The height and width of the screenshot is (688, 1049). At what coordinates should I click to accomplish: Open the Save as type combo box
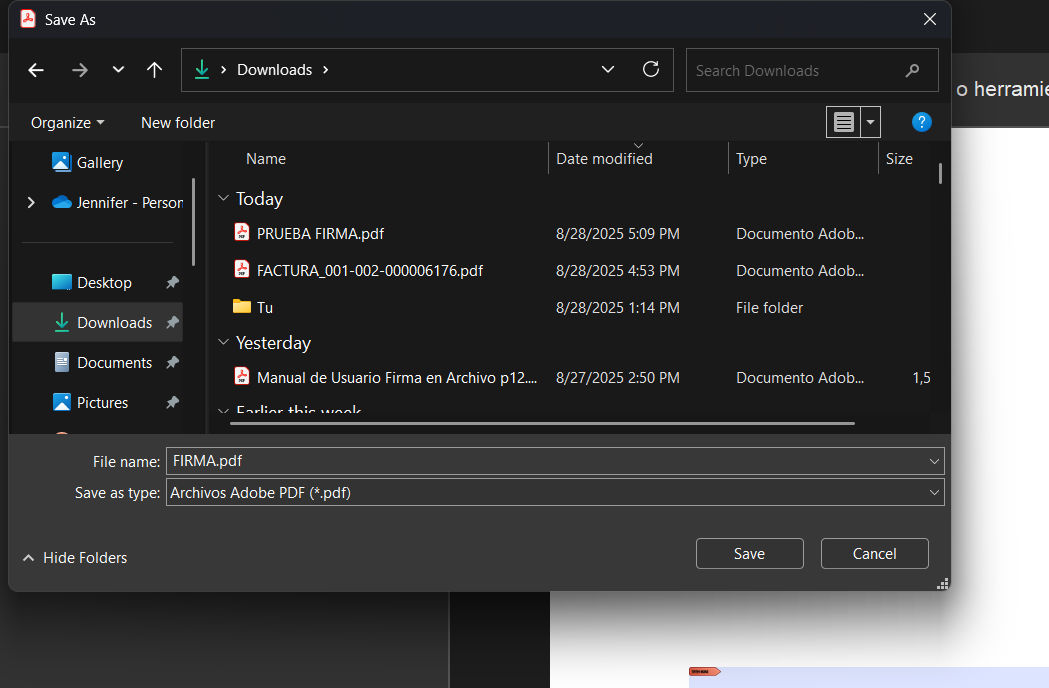pyautogui.click(x=555, y=493)
